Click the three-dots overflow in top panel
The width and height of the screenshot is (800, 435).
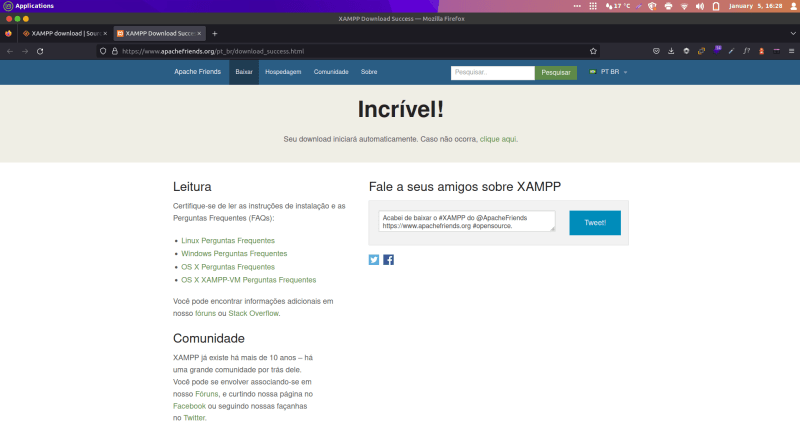(577, 6)
